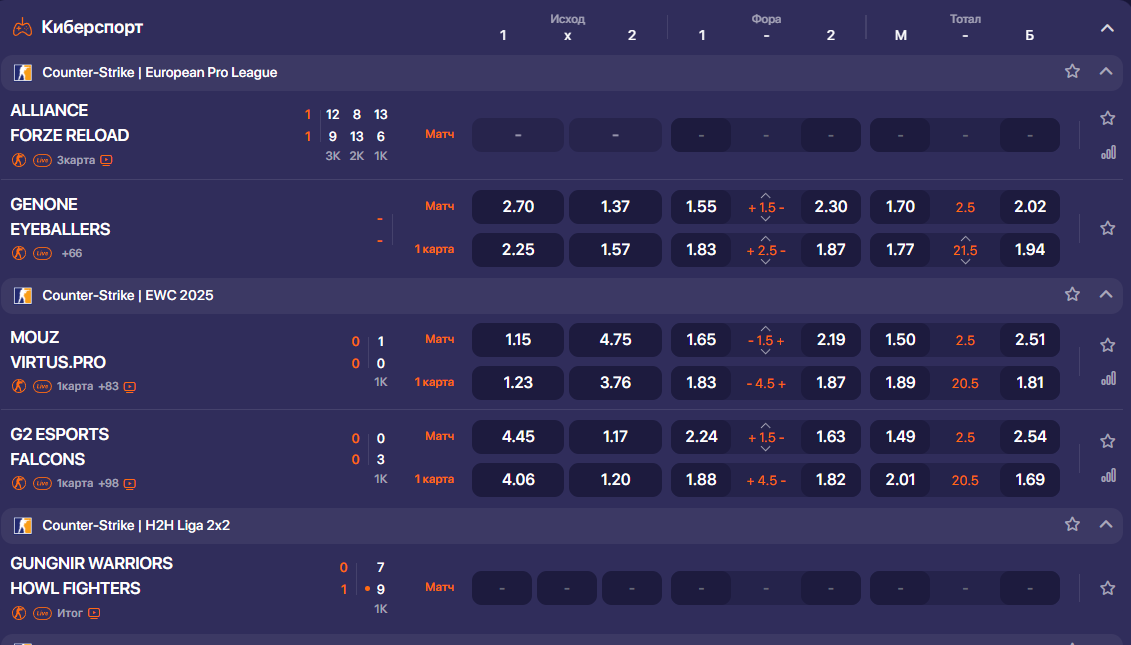Bet 4.45 on G2 Esports match win

(518, 437)
